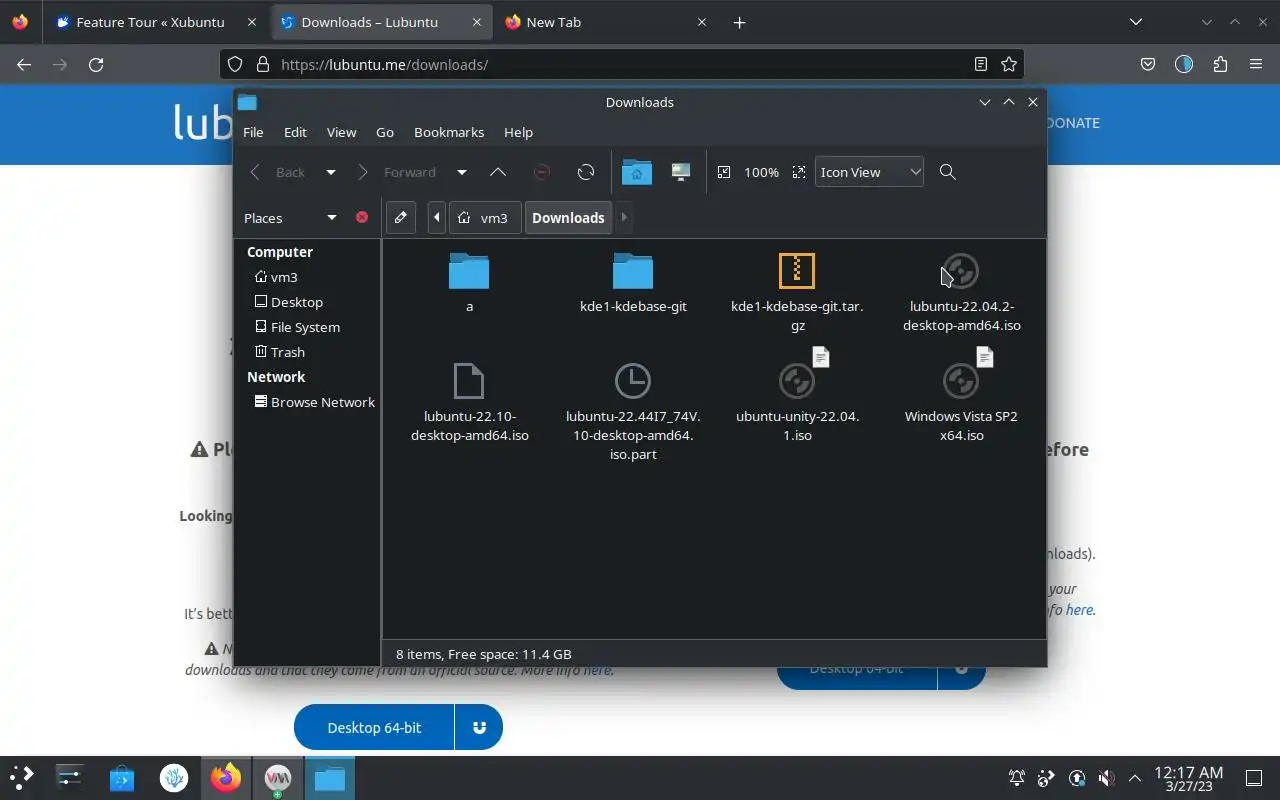This screenshot has width=1280, height=800.
Task: Open the Bookmarks menu
Action: tap(449, 132)
